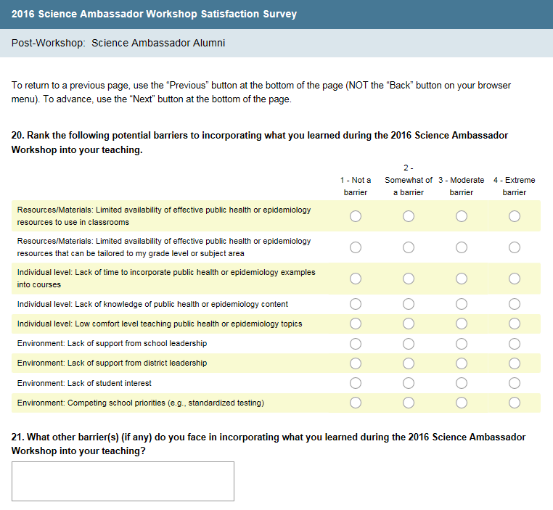Select 'Extreme barrier' for lack of student interest

514,383
